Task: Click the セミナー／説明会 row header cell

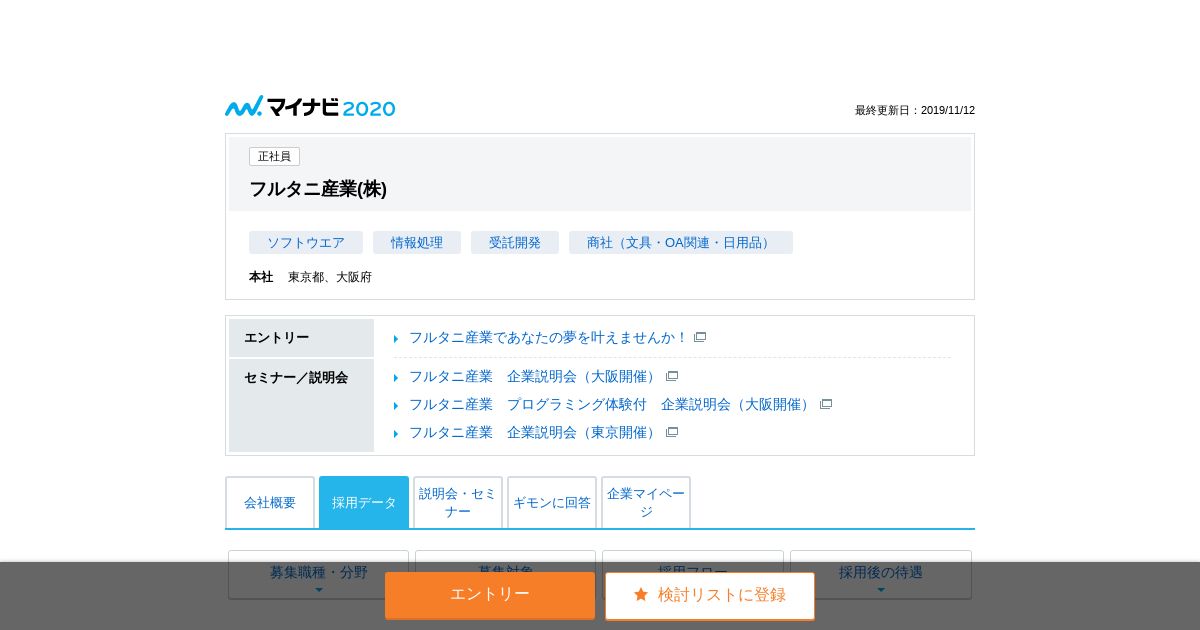Action: tap(301, 405)
